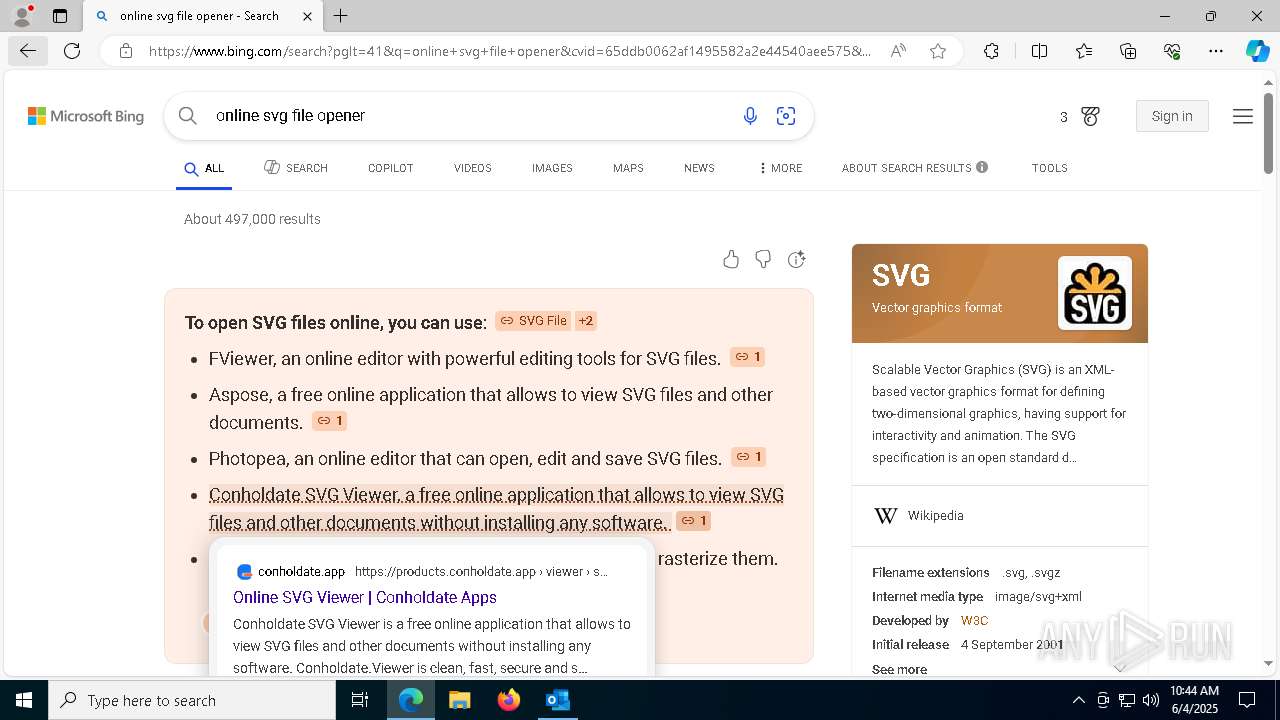The width and height of the screenshot is (1280, 720).
Task: Expand the MORE dropdown
Action: 781,168
